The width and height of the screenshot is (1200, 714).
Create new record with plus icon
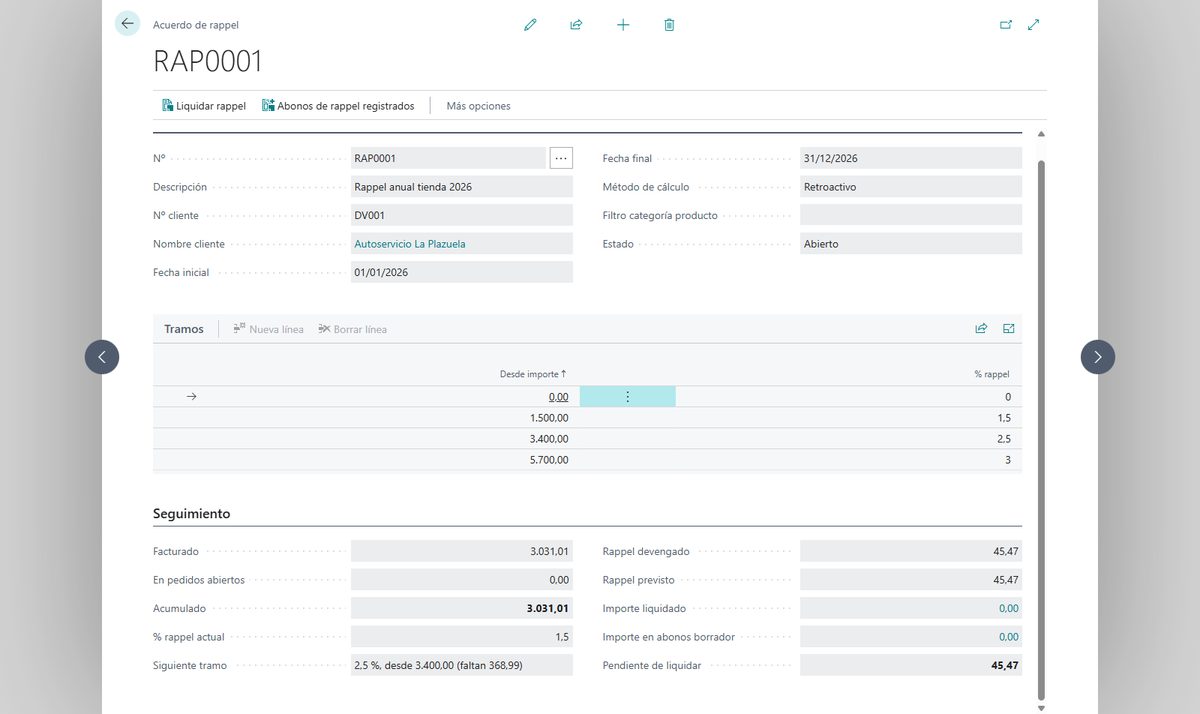pyautogui.click(x=623, y=25)
